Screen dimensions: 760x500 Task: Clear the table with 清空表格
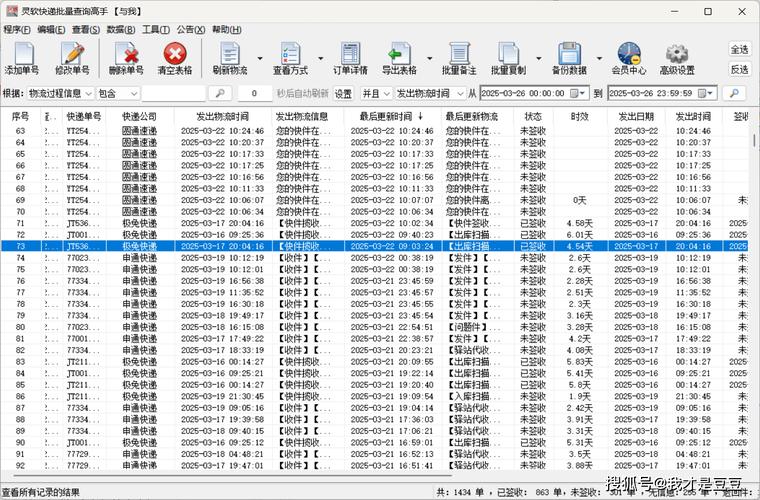click(x=175, y=58)
